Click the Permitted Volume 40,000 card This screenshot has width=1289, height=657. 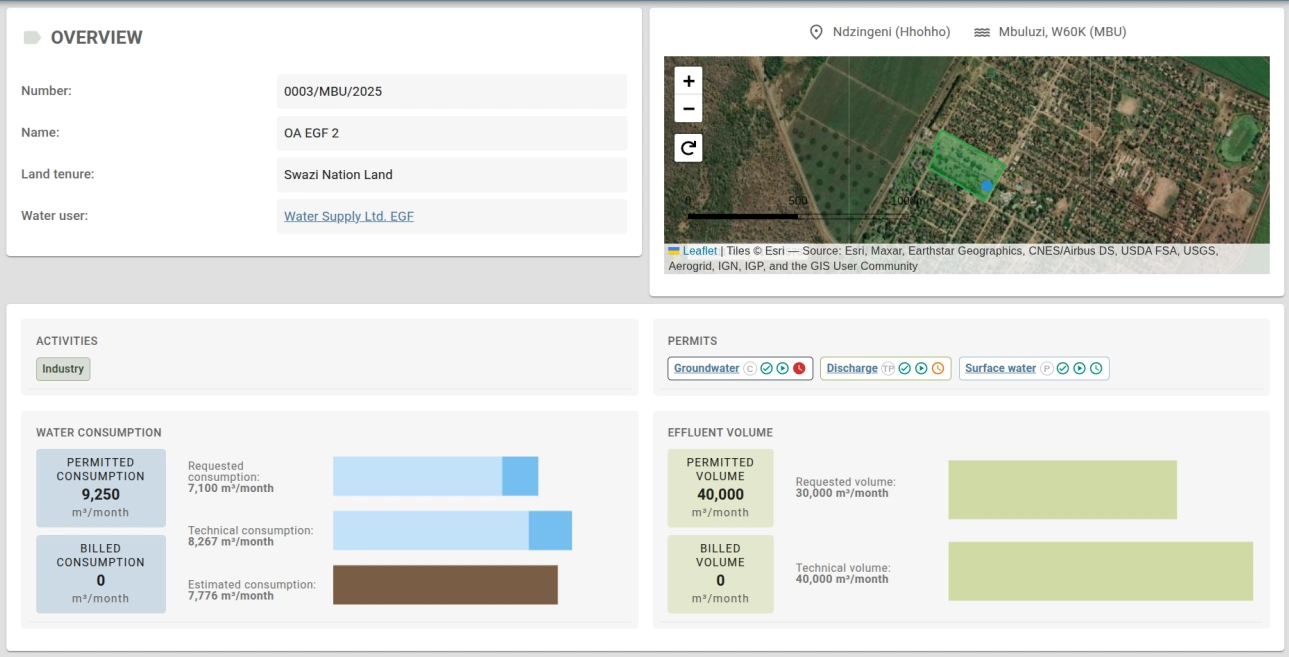720,488
